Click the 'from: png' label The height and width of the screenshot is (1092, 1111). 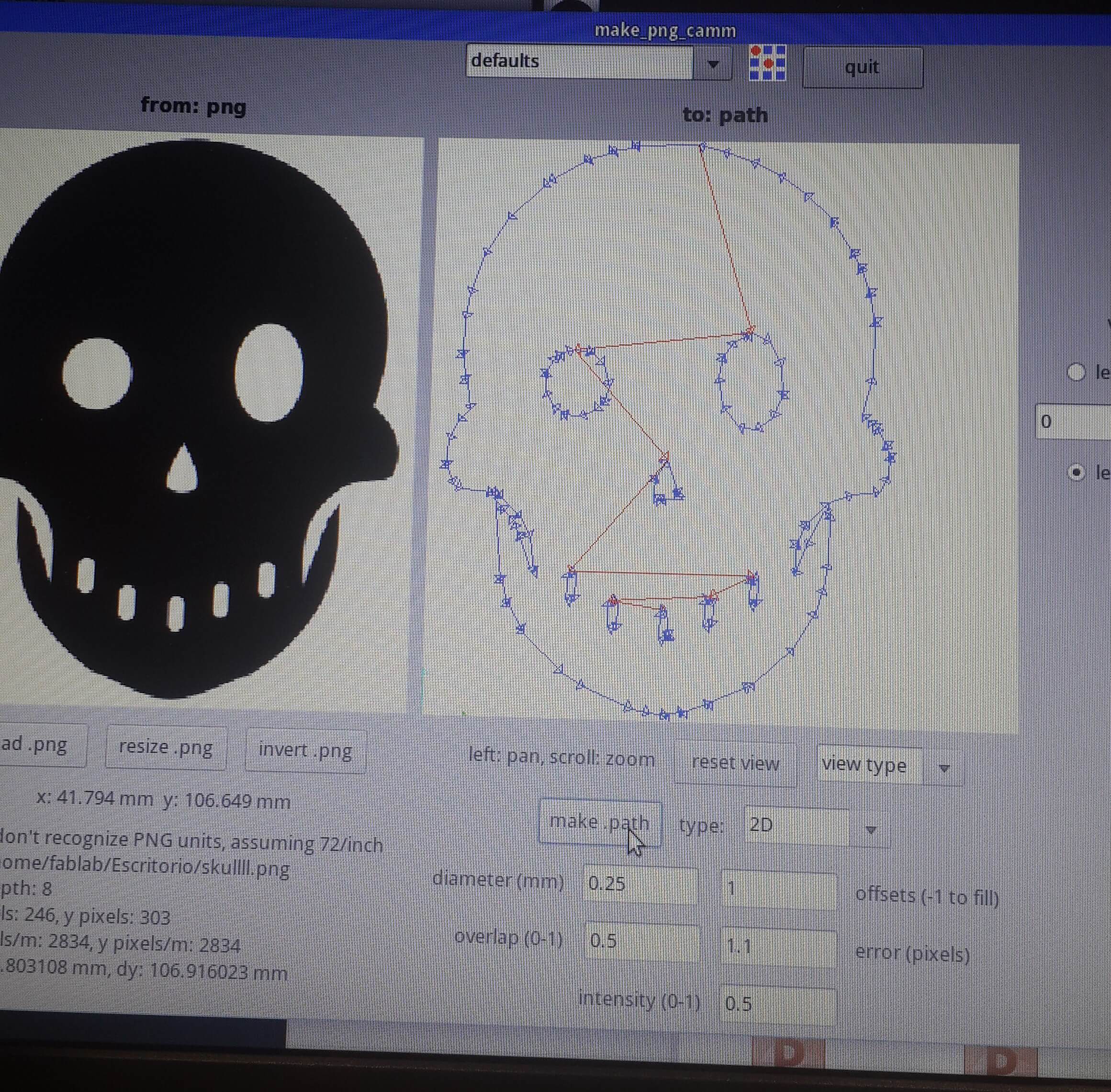tap(193, 106)
